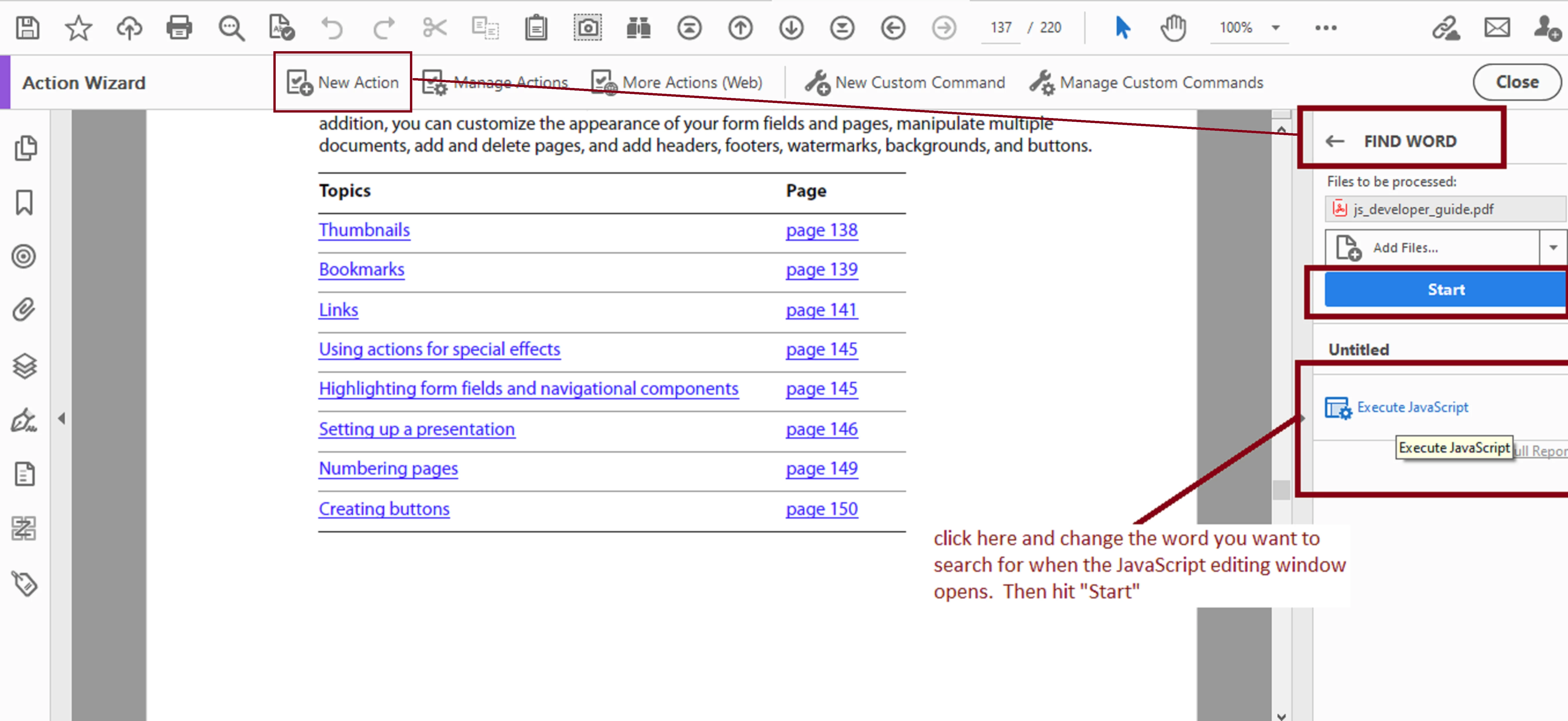1568x721 pixels.
Task: Open Manage Custom Commands
Action: tap(1146, 83)
